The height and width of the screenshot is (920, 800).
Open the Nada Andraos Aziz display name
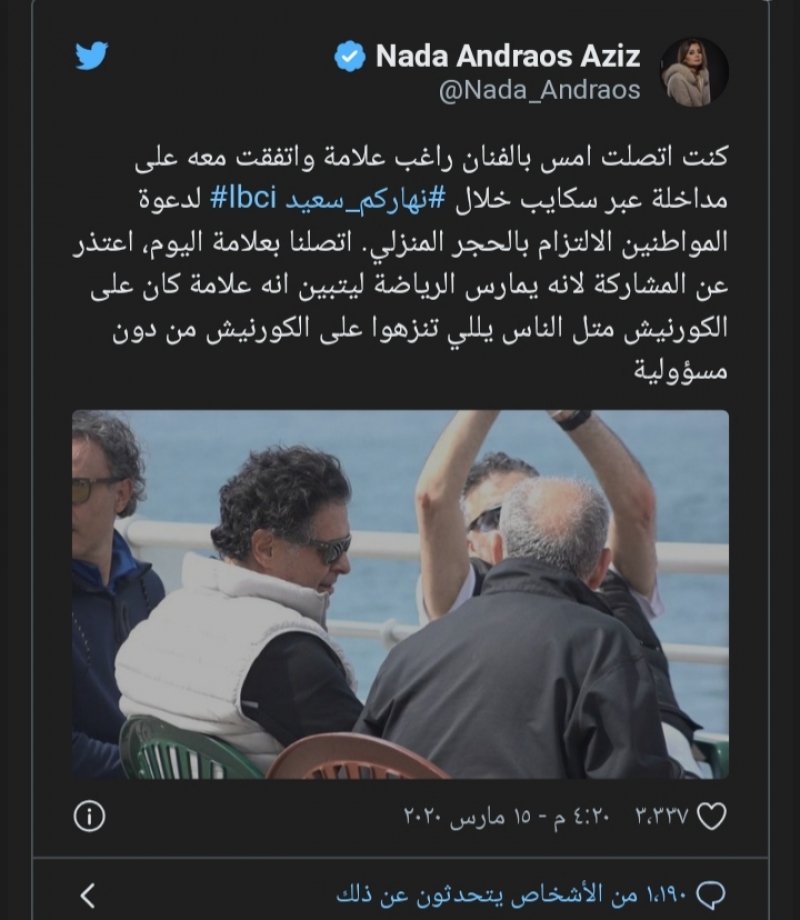click(508, 56)
